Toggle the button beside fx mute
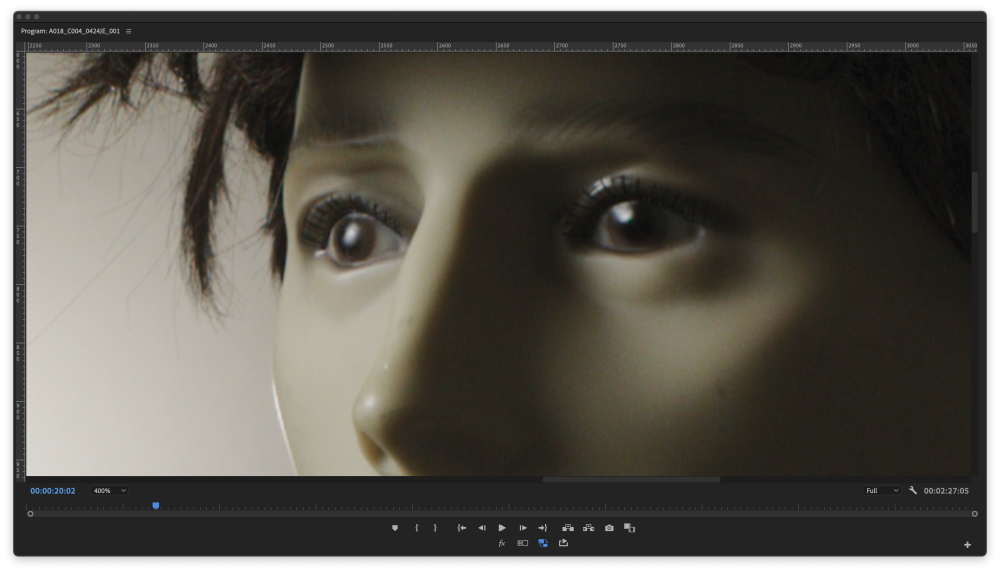 click(522, 544)
